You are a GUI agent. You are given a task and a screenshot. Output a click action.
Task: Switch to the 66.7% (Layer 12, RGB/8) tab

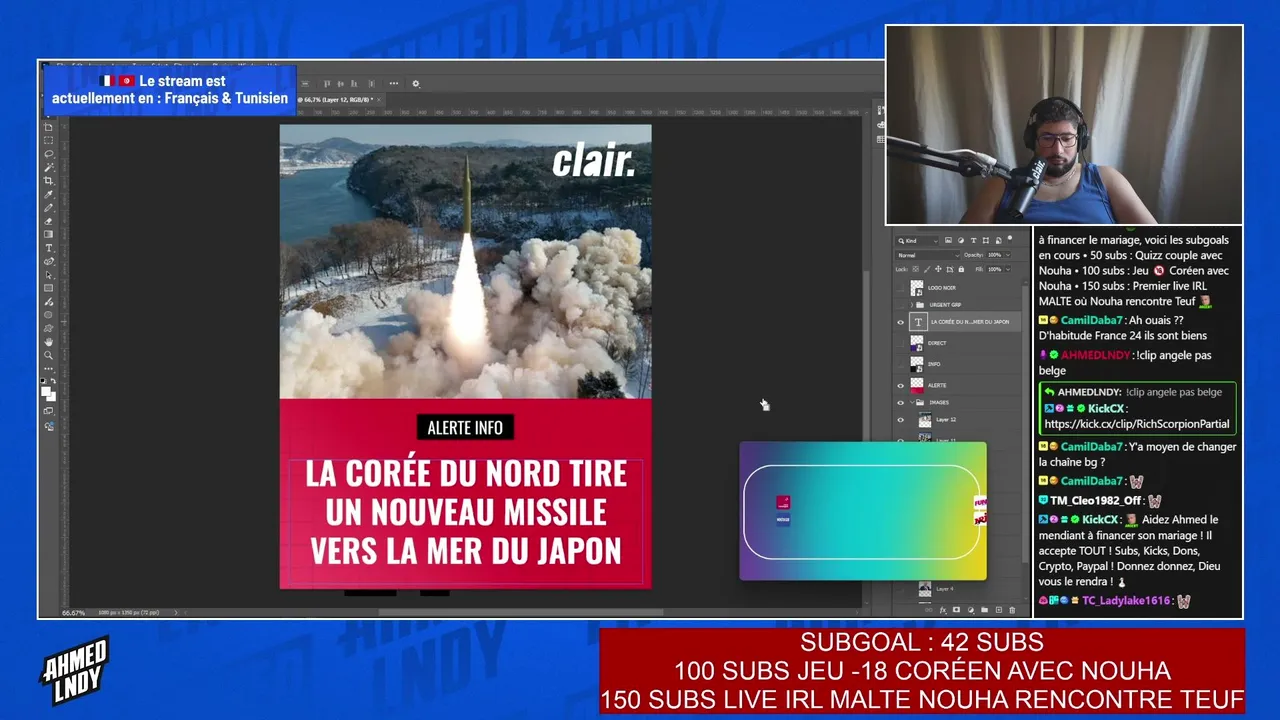point(335,100)
